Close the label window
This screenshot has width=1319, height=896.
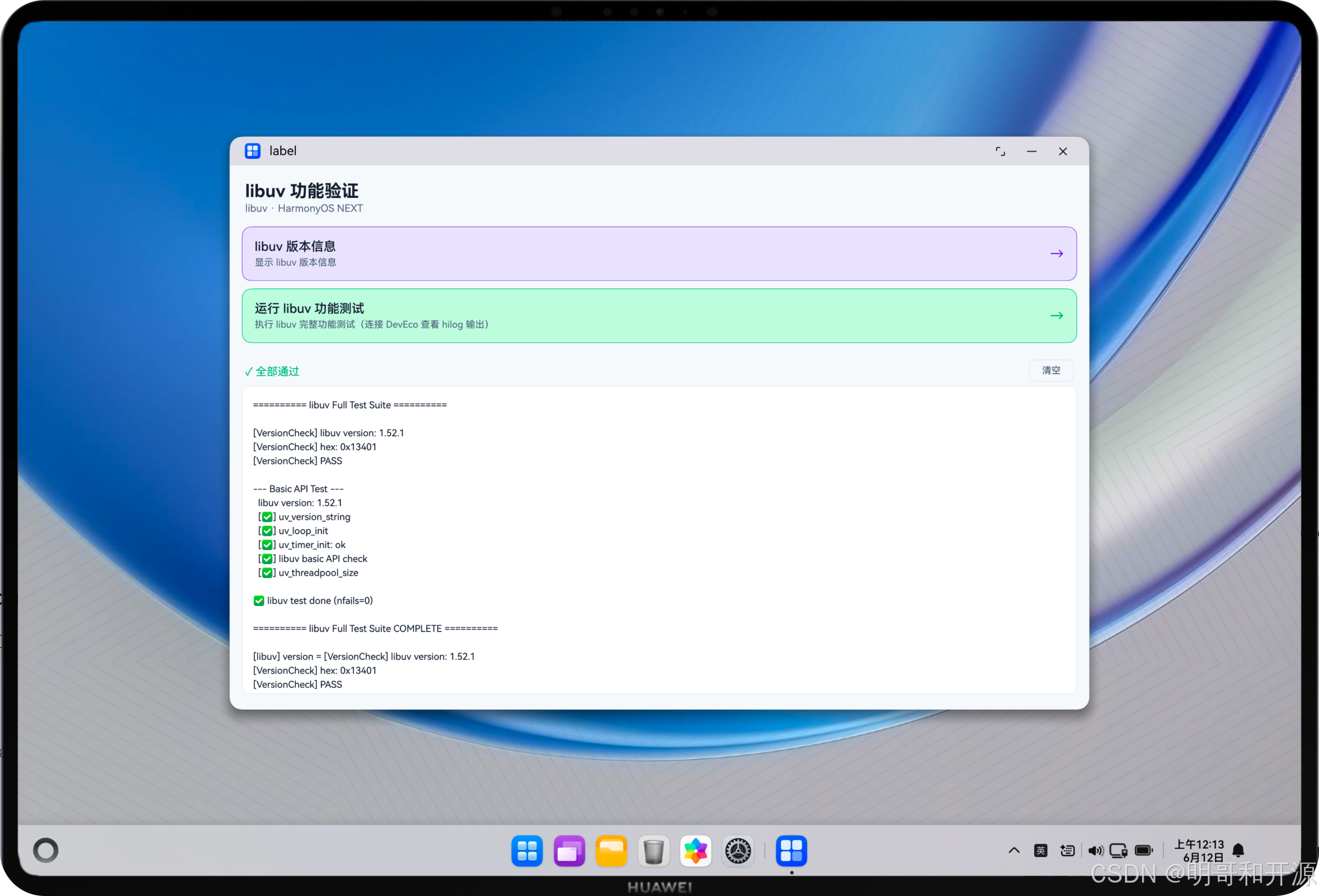[1063, 152]
